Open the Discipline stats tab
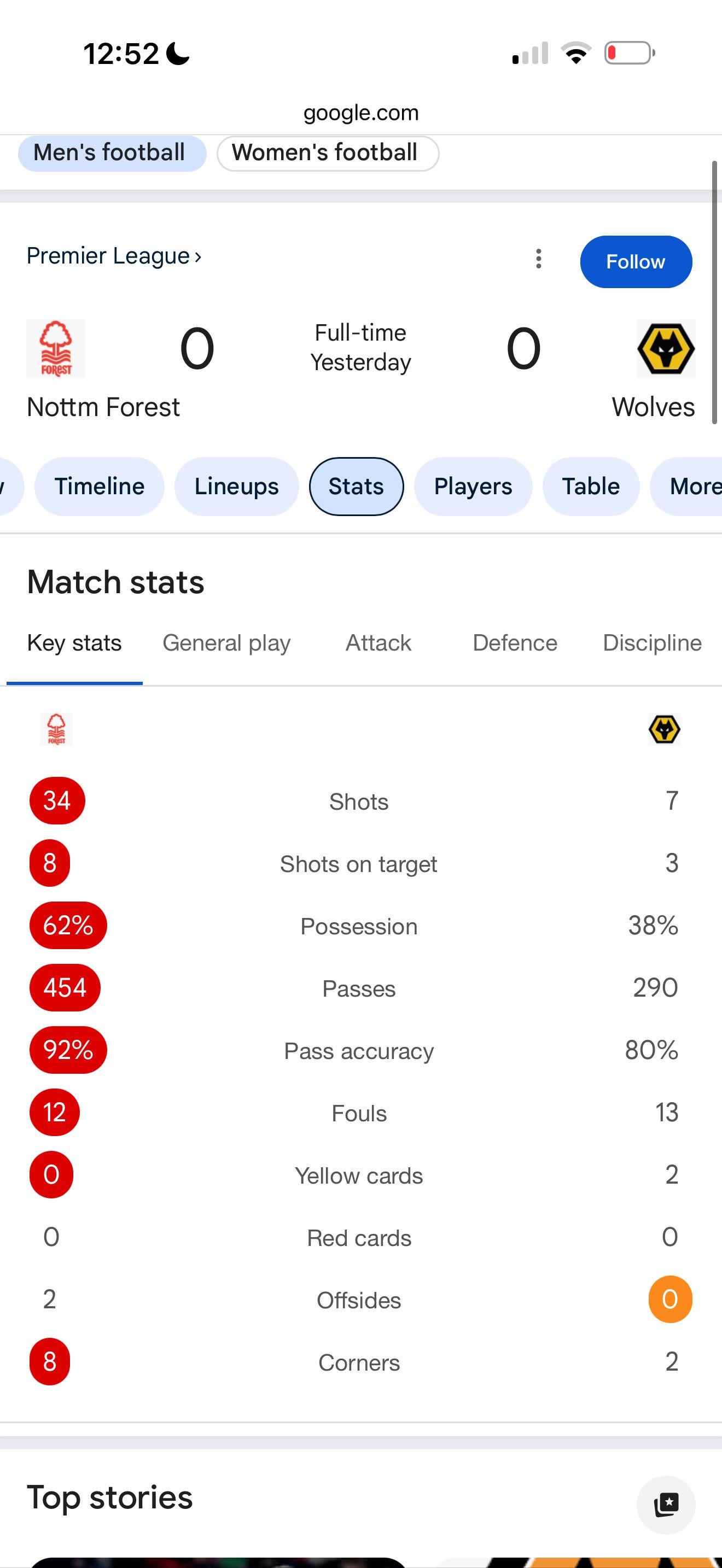Screen dimensions: 722x1568 (x=651, y=643)
